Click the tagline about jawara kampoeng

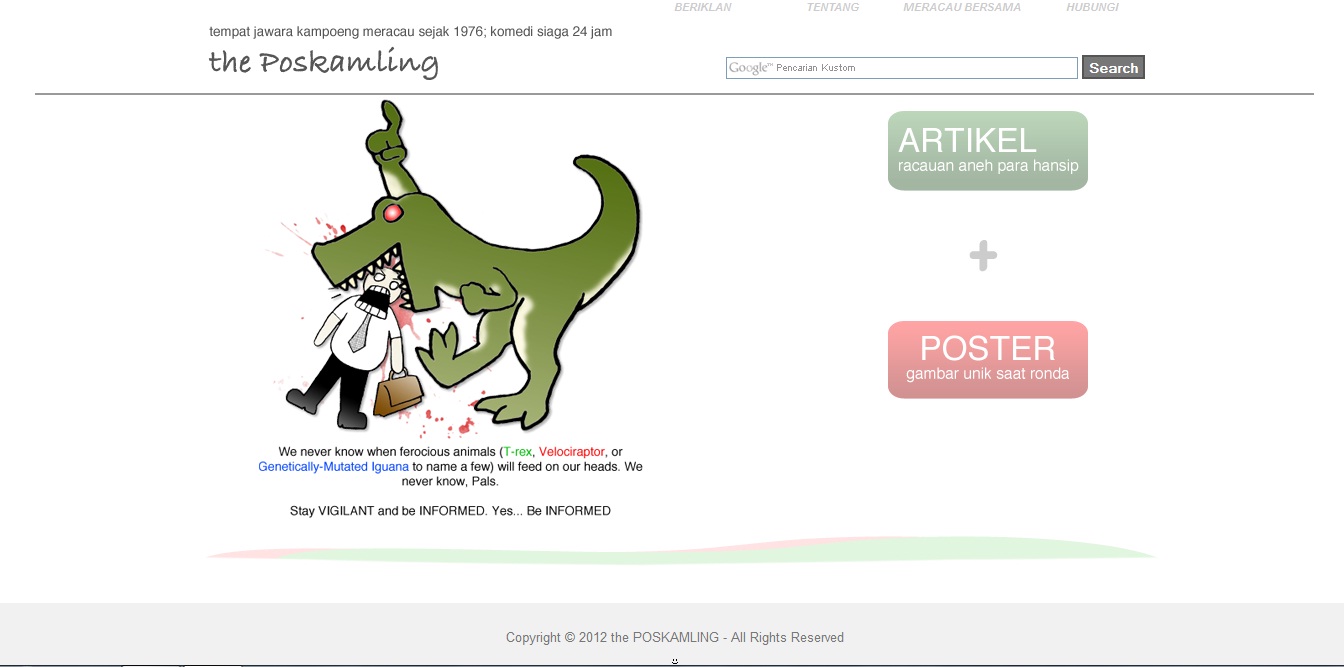[410, 32]
